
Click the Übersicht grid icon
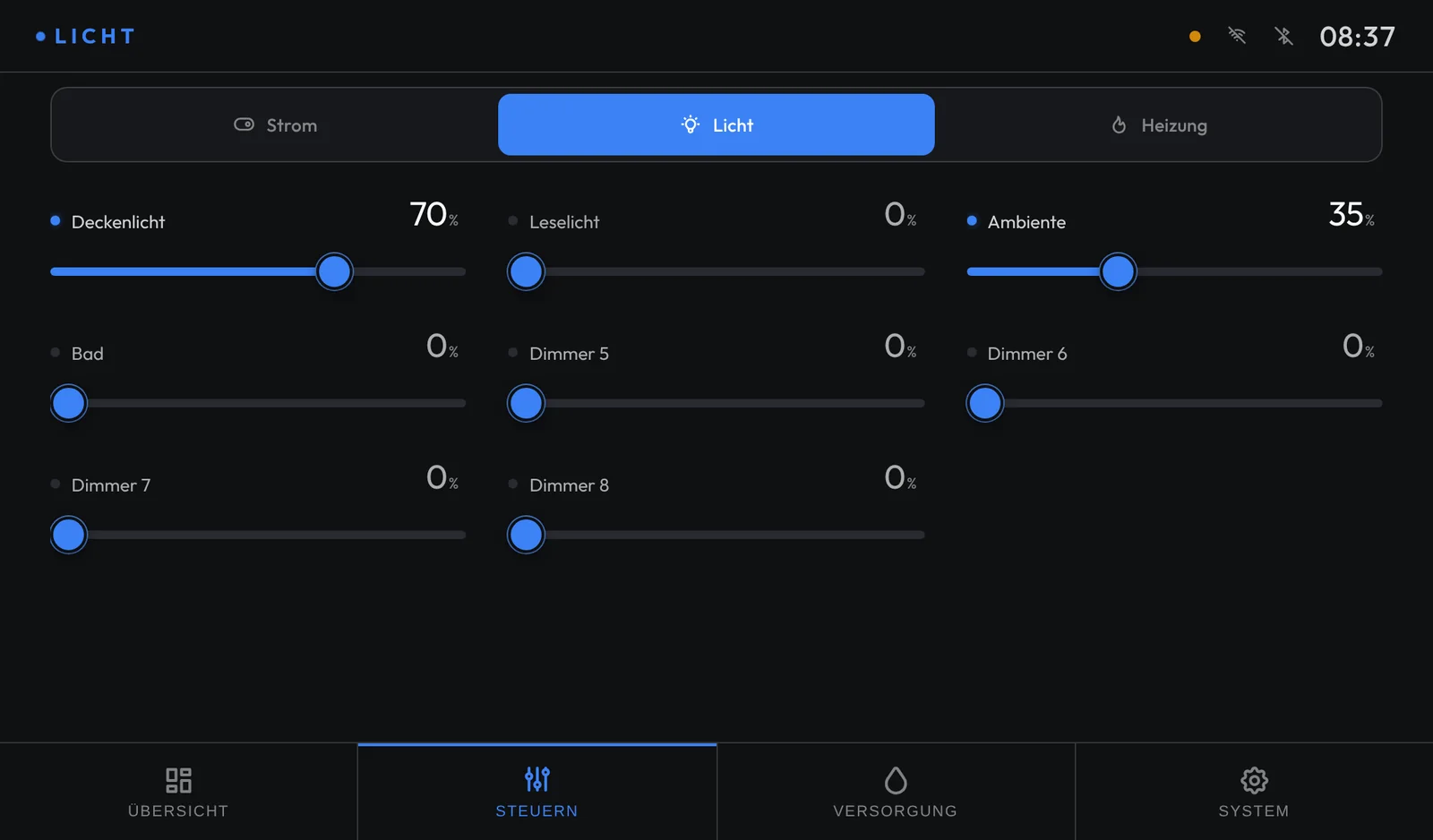[178, 780]
